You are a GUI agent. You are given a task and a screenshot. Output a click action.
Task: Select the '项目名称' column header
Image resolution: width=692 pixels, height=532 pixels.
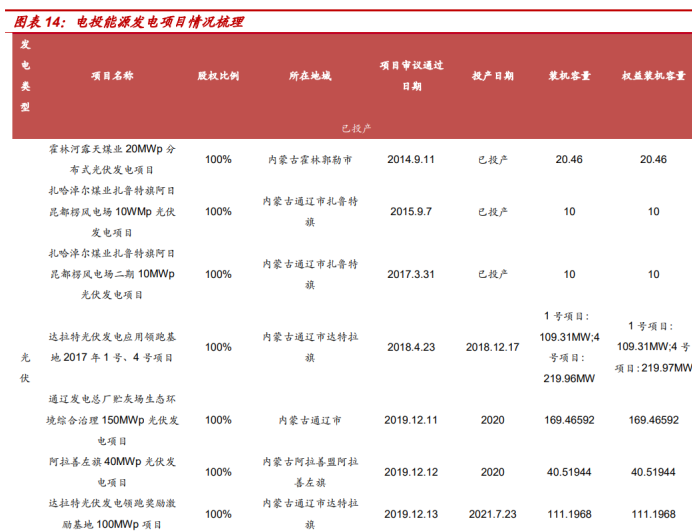[112, 76]
